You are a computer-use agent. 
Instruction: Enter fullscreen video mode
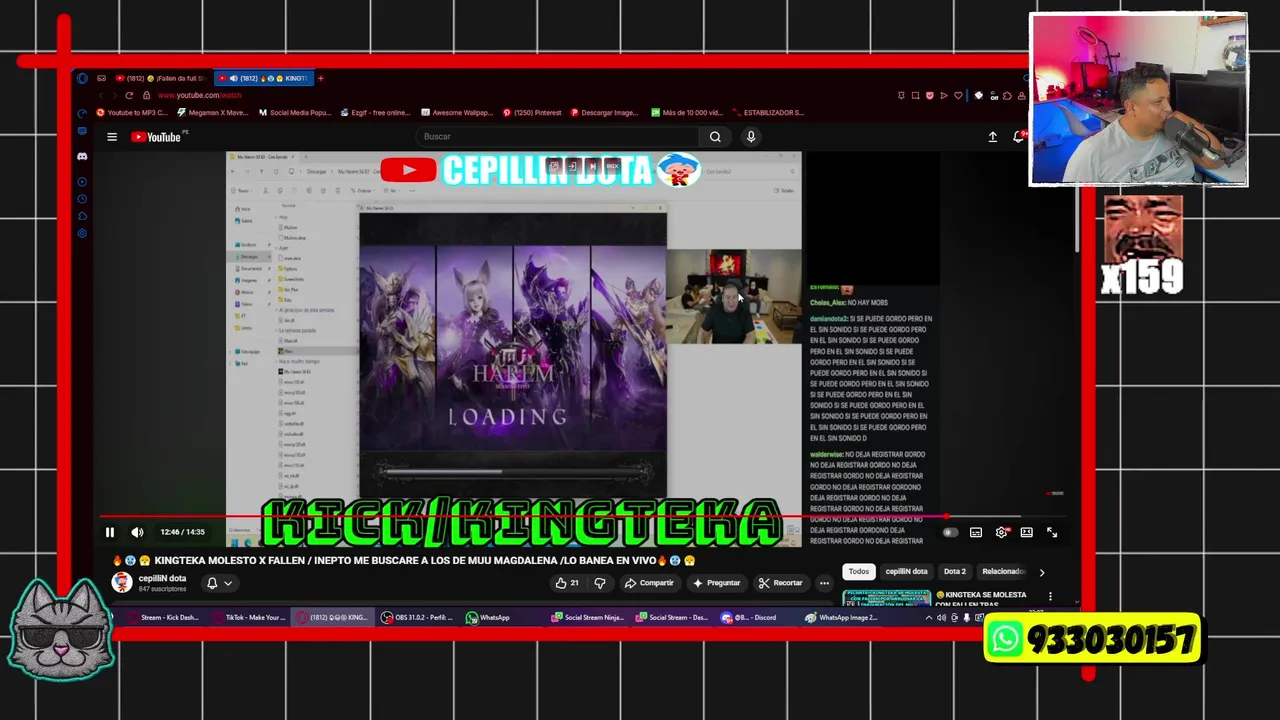tap(1052, 533)
